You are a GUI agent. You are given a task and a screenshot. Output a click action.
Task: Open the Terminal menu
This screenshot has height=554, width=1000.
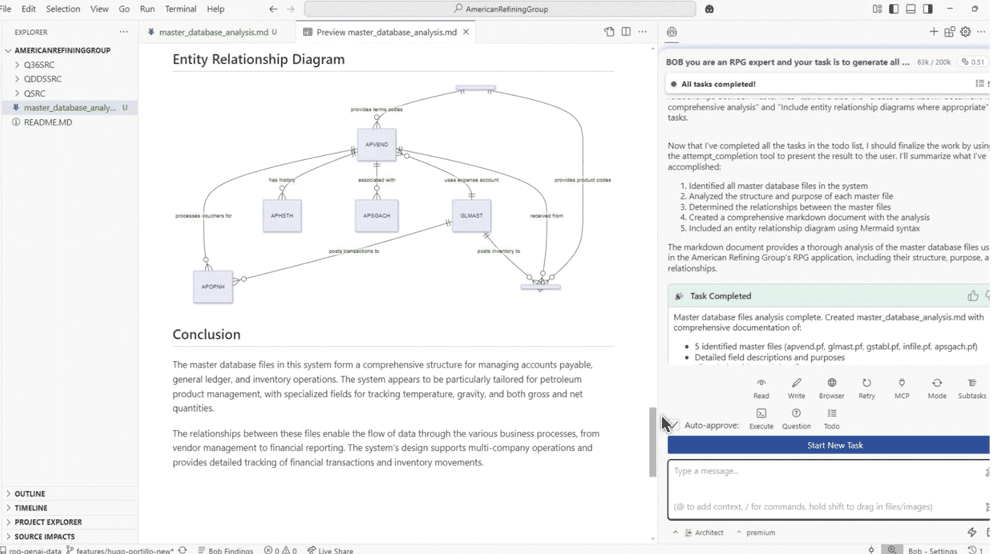pyautogui.click(x=180, y=9)
